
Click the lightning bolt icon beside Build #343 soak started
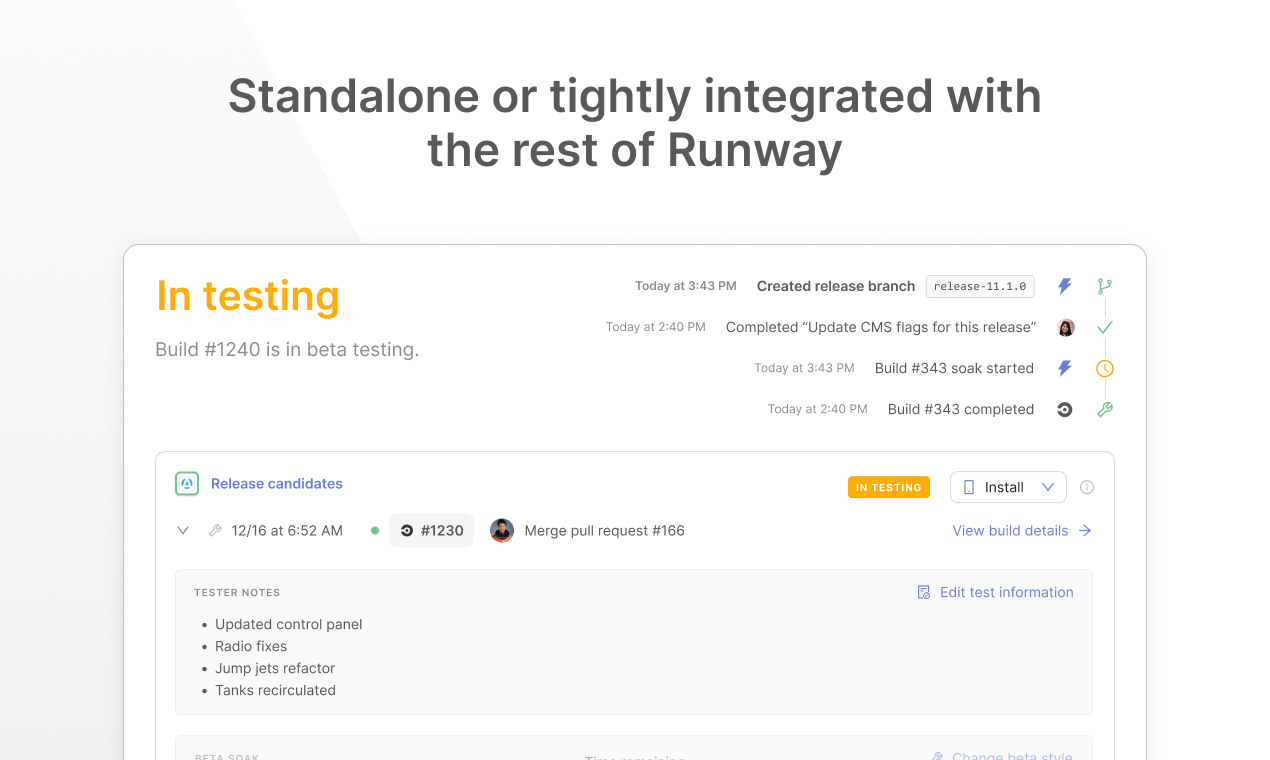point(1065,368)
